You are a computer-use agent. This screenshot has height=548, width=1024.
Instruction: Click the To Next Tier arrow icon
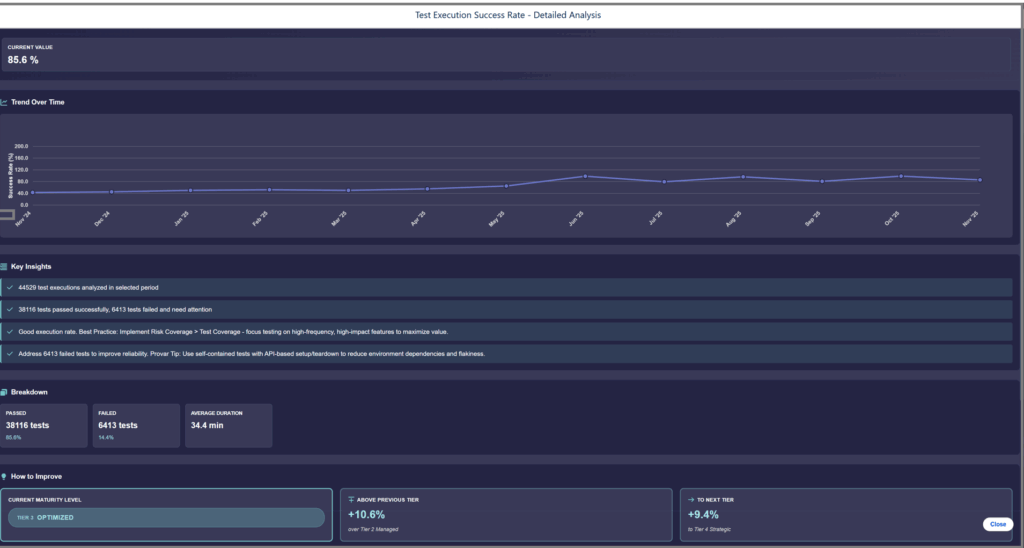tap(692, 497)
